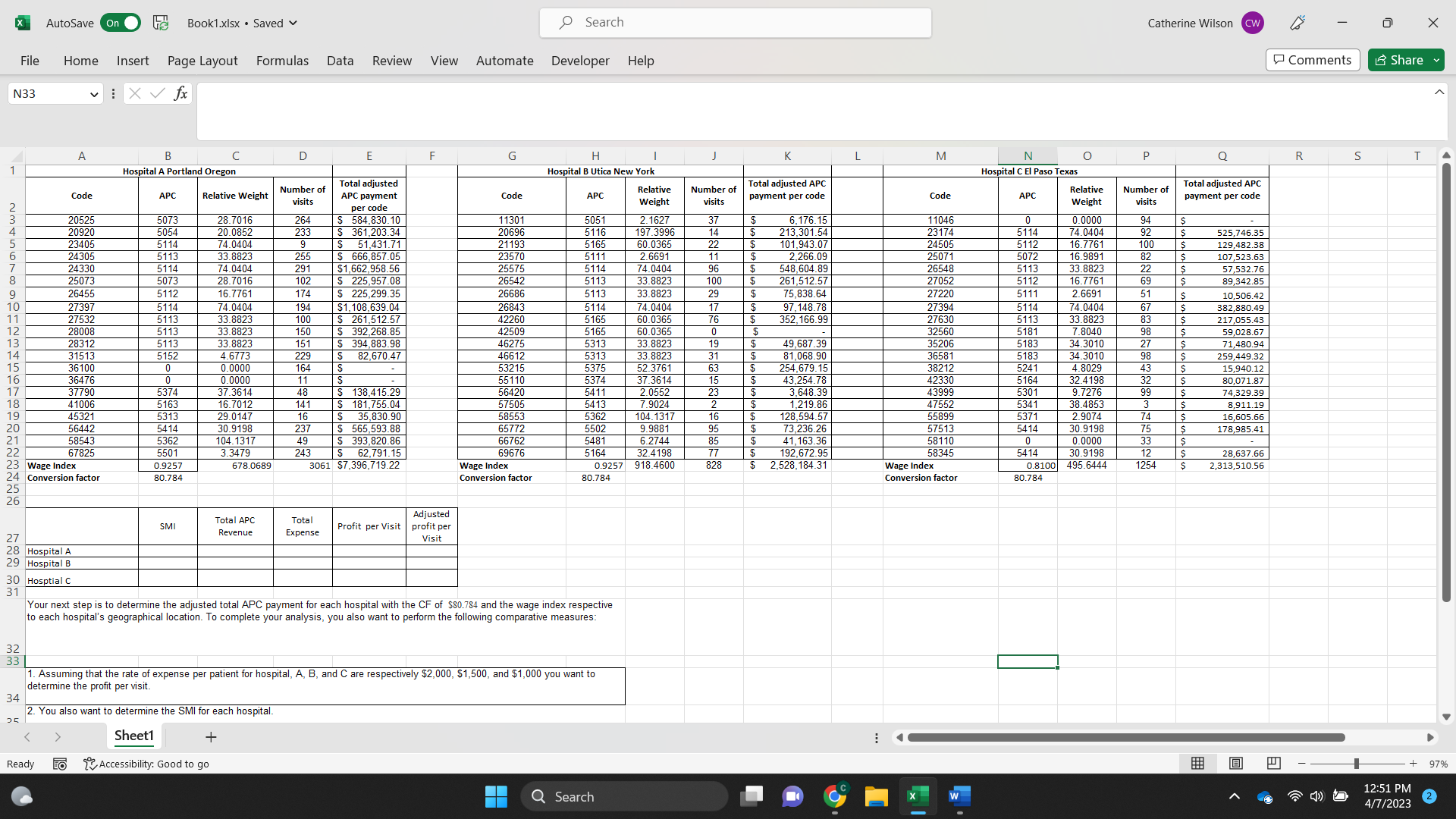
Task: Click the Insert Function fx icon
Action: click(x=180, y=93)
